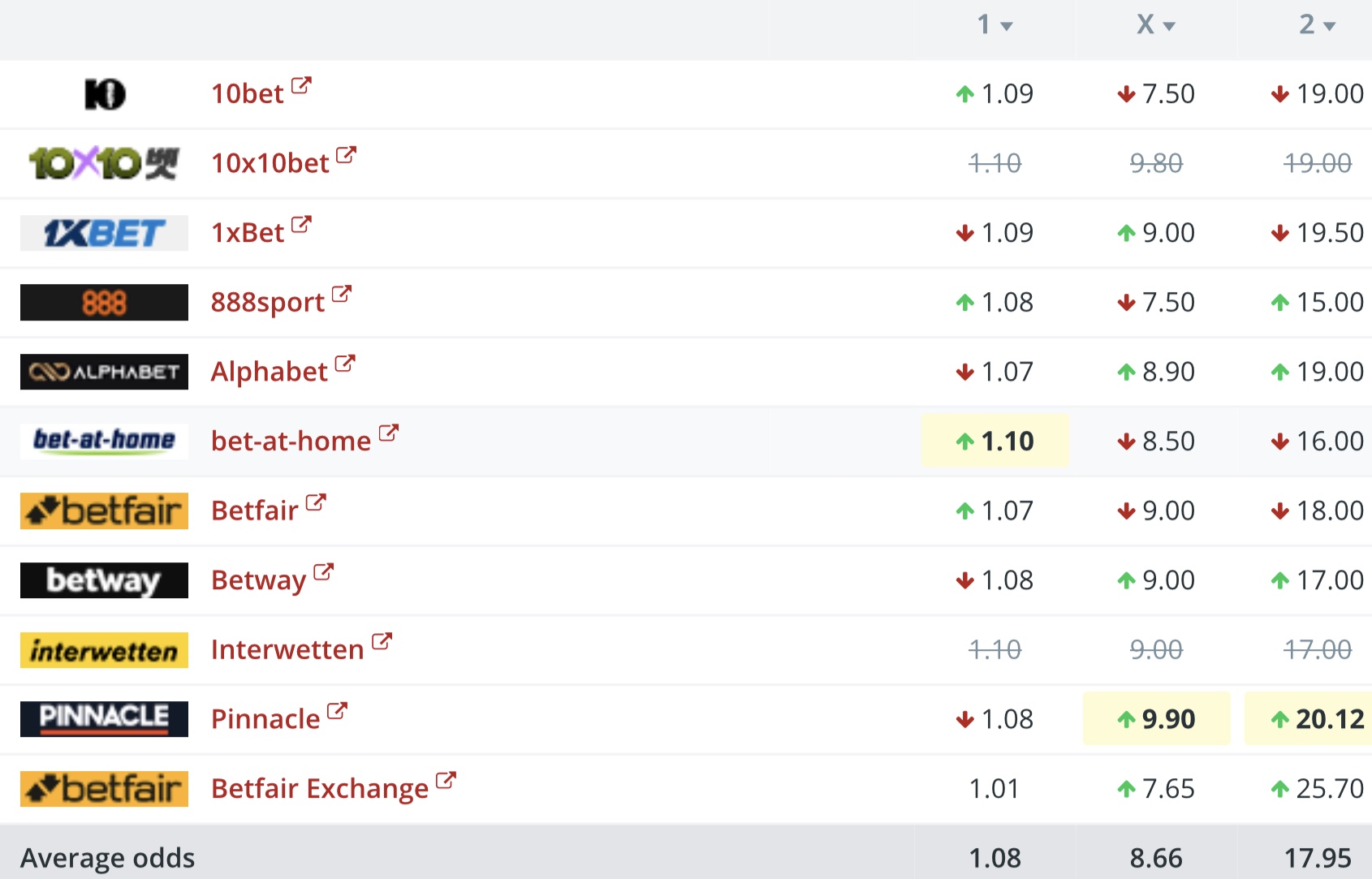Click Pinnacle's highlighted 9.90 draw odds
The width and height of the screenshot is (1372, 879).
pyautogui.click(x=1157, y=719)
